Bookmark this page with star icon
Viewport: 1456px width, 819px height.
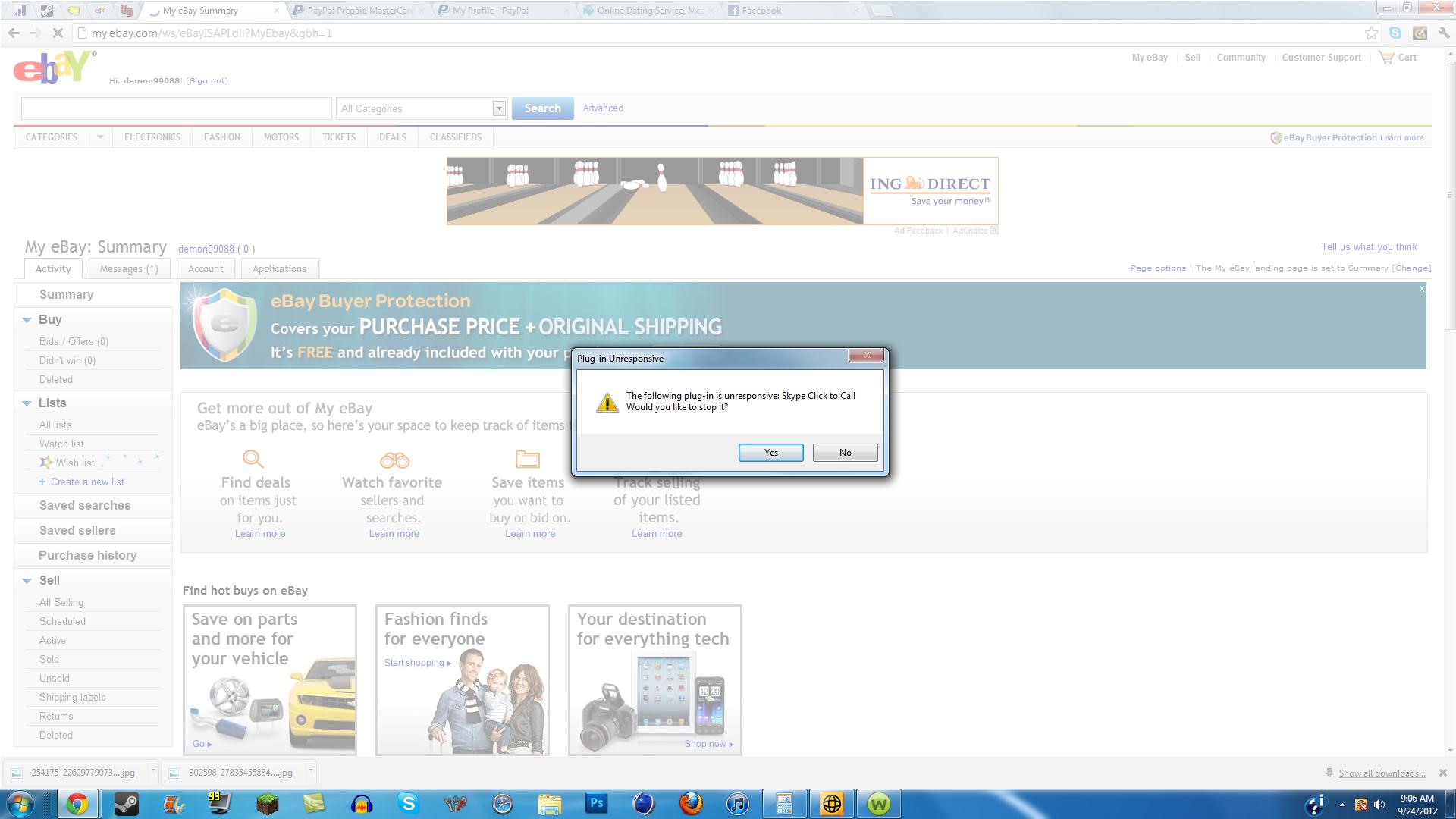pyautogui.click(x=1371, y=33)
